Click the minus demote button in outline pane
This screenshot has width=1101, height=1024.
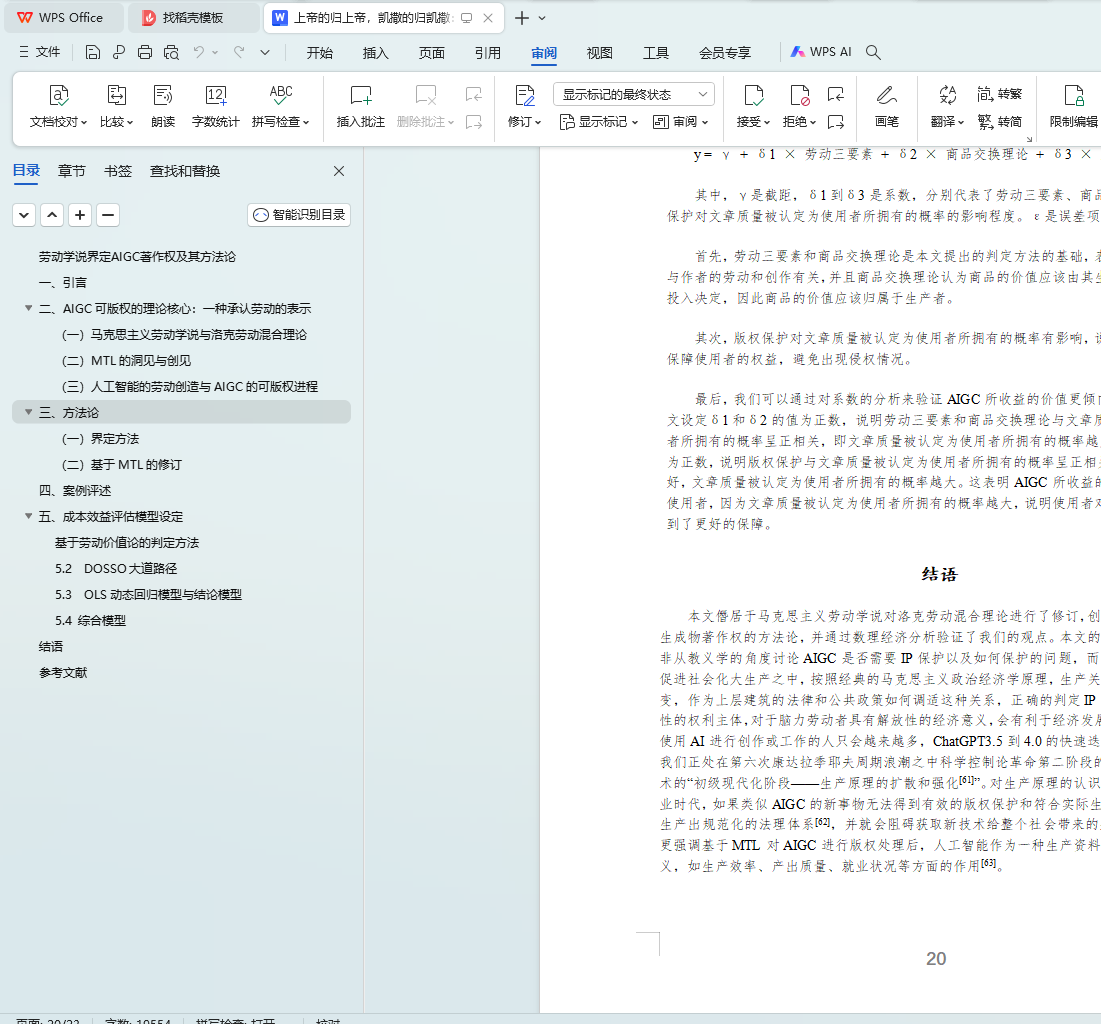107,215
